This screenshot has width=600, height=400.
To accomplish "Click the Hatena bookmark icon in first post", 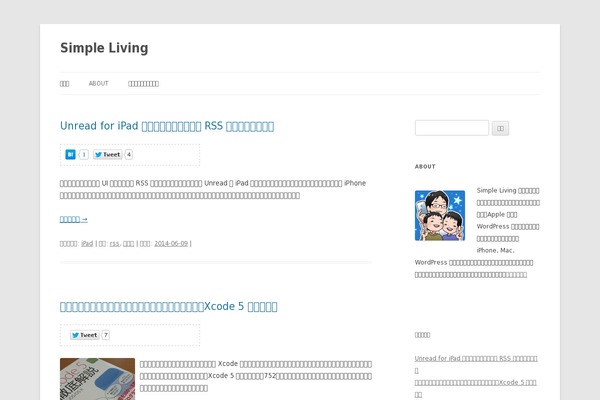I will click(x=70, y=154).
